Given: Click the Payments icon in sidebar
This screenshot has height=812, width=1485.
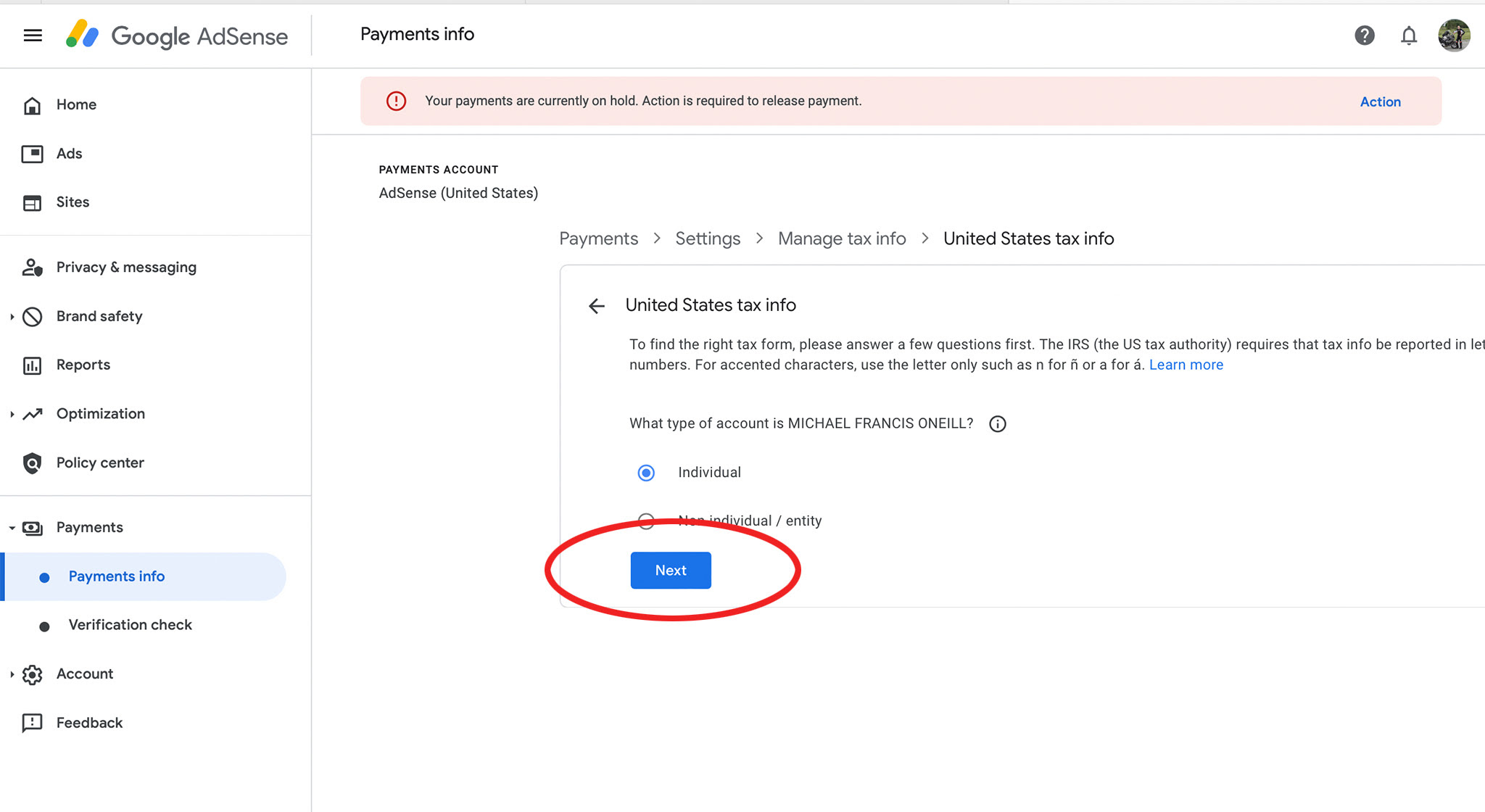Looking at the screenshot, I should (x=32, y=527).
